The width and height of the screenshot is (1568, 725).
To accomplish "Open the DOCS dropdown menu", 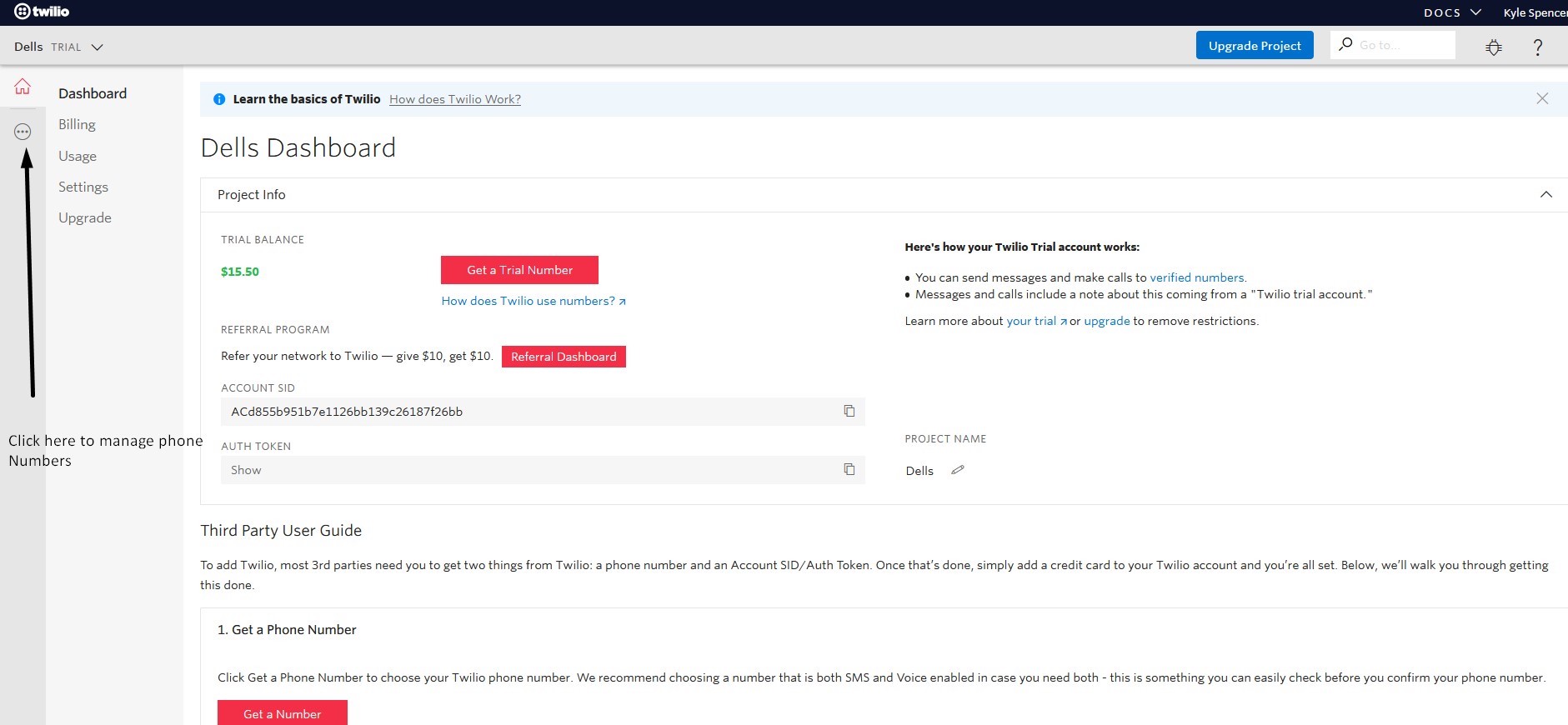I will click(x=1451, y=12).
